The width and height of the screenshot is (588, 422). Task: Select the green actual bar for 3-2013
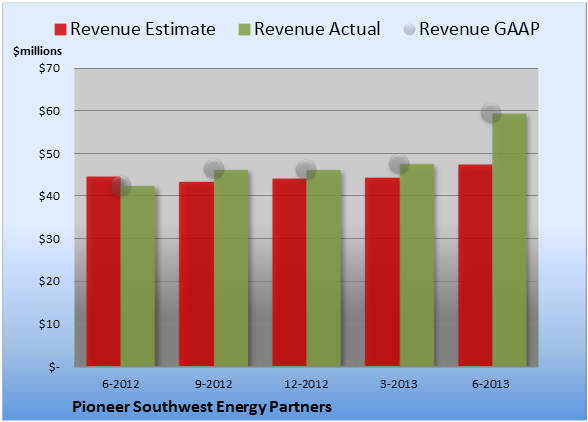tap(417, 265)
